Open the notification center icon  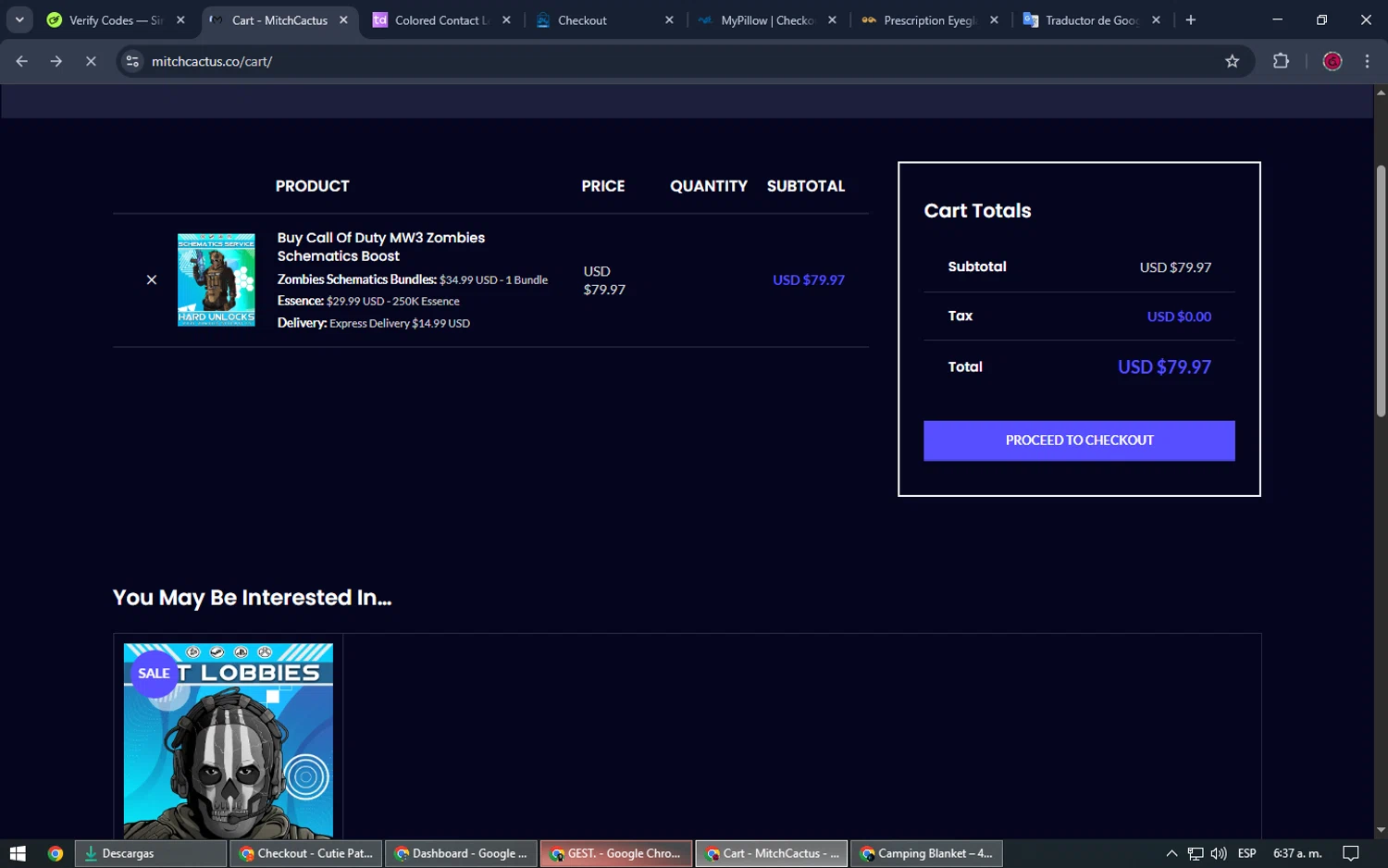(x=1351, y=853)
